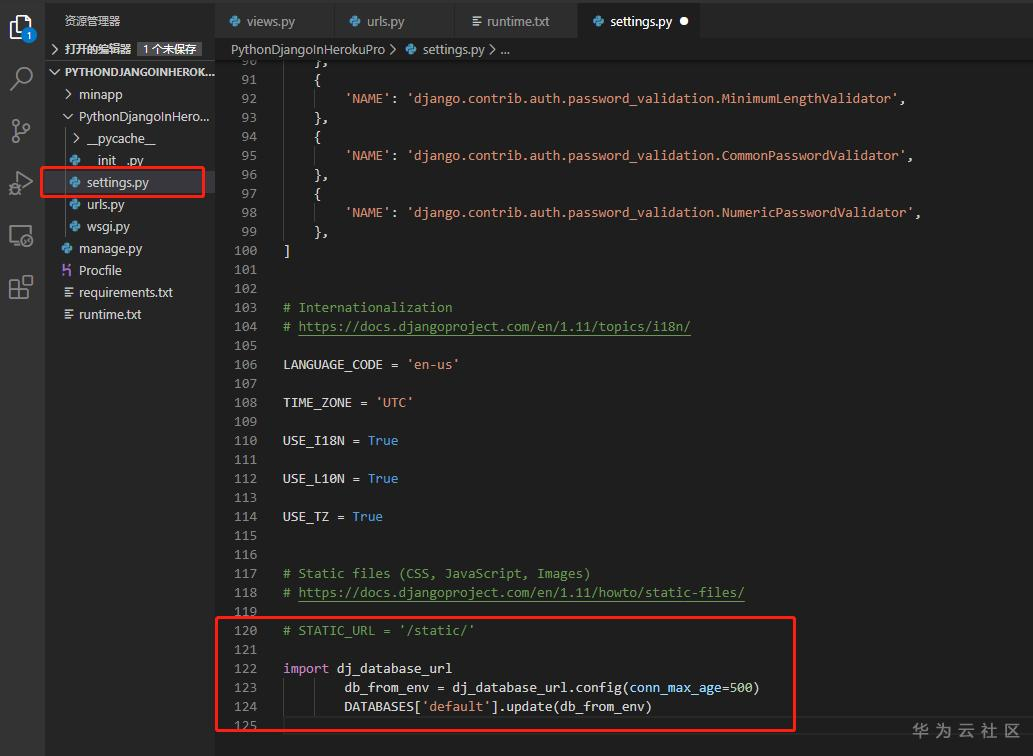
Task: Expand the open editors section
Action: pyautogui.click(x=55, y=48)
